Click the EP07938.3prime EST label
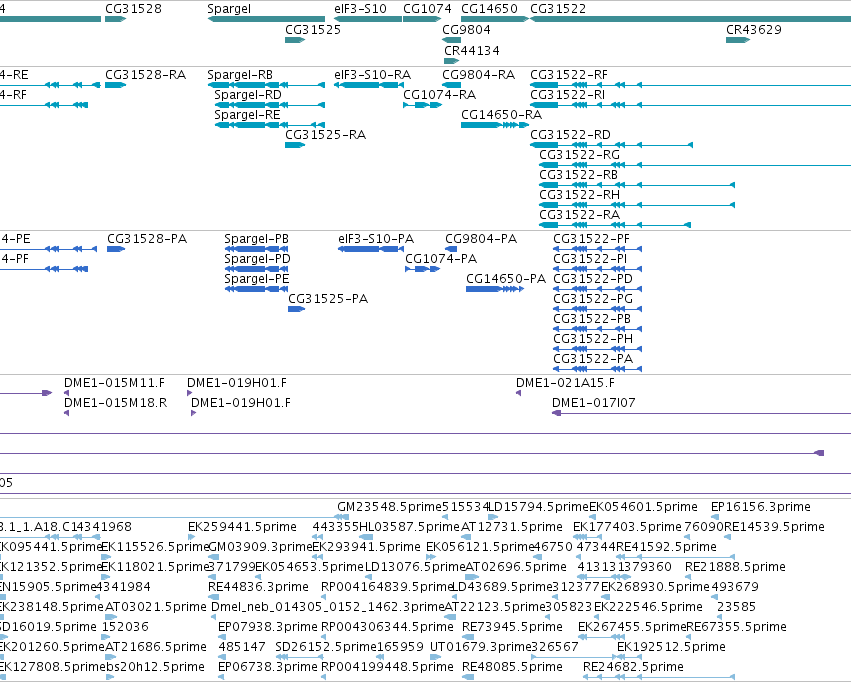This screenshot has height=682, width=851. coord(268,627)
